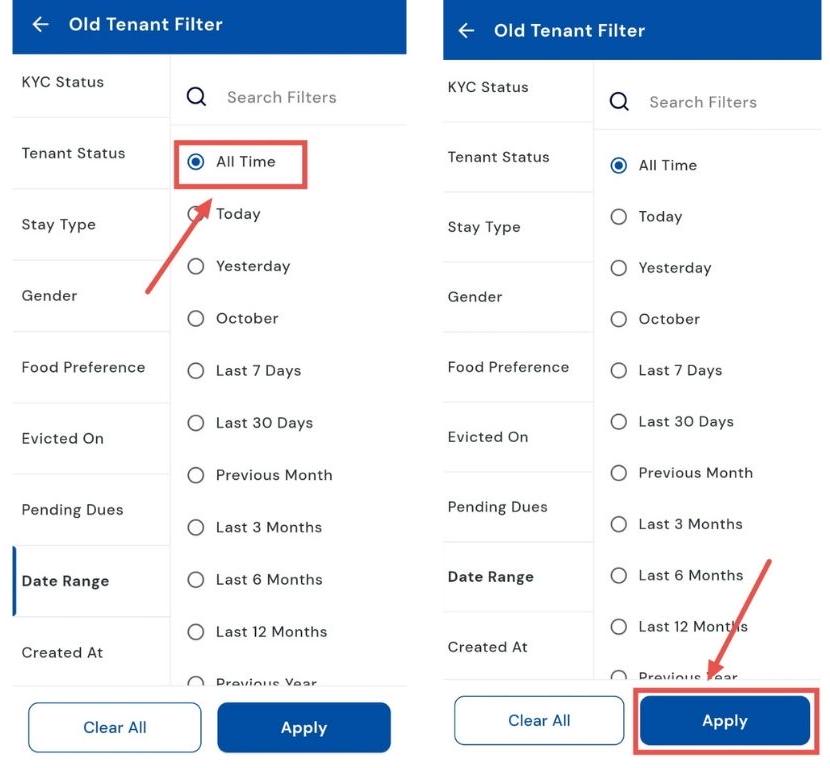Select 'Yesterday' radio in right panel
This screenshot has height=768, width=830.
[619, 268]
